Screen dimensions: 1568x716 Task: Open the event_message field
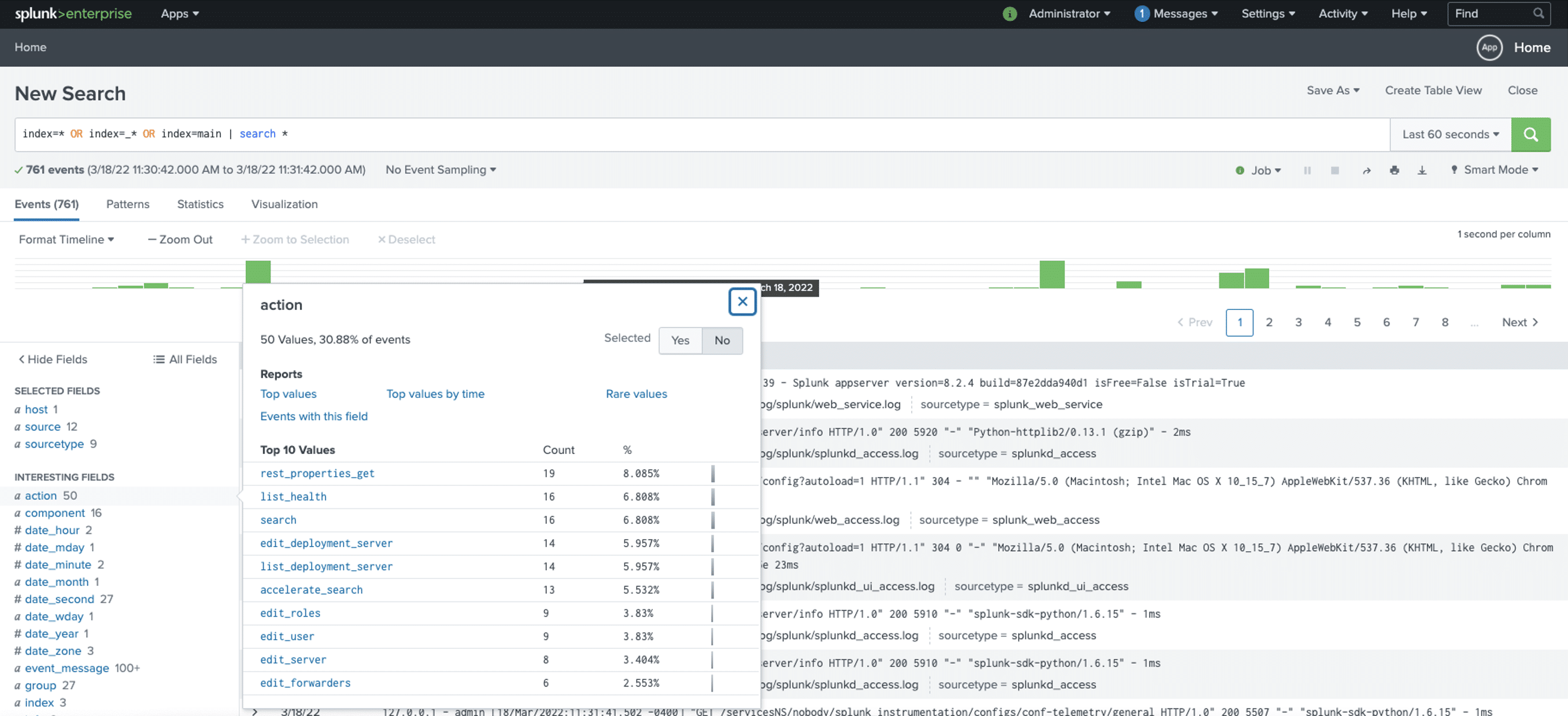tap(66, 669)
